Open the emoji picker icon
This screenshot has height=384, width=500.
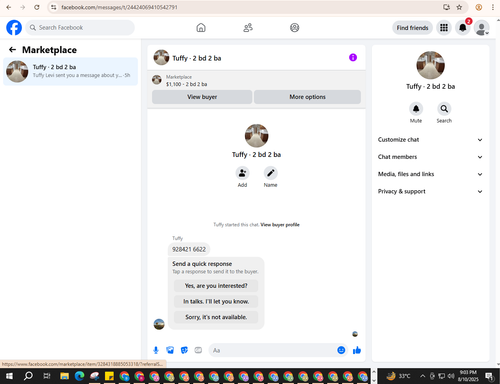(341, 350)
